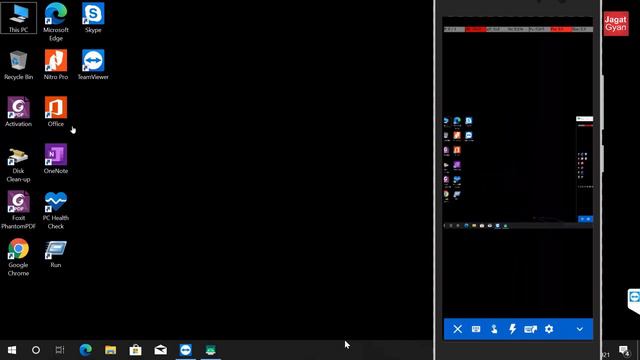This screenshot has width=640, height=360.
Task: Select the Run desktop shortcut
Action: tap(56, 253)
